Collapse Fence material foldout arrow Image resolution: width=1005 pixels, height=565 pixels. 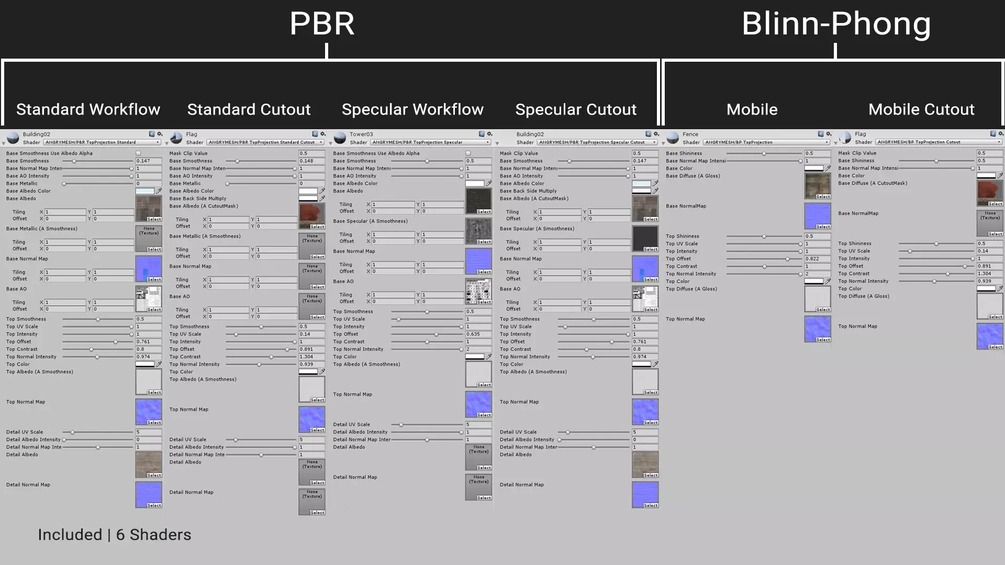tap(665, 144)
